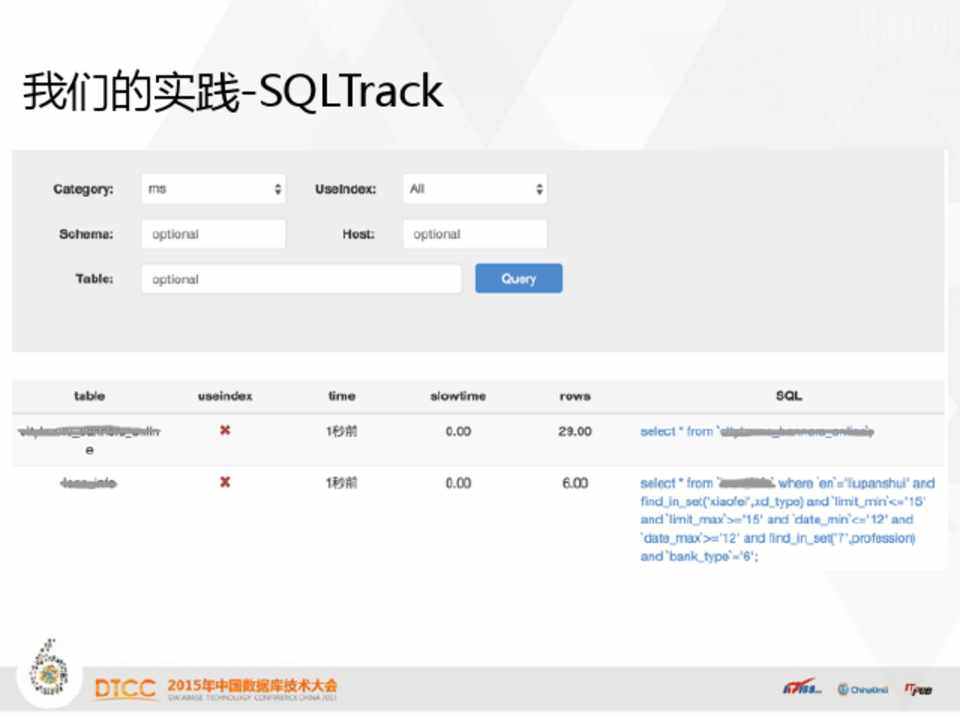960x720 pixels.
Task: Click the SQL column header
Action: pyautogui.click(x=788, y=396)
